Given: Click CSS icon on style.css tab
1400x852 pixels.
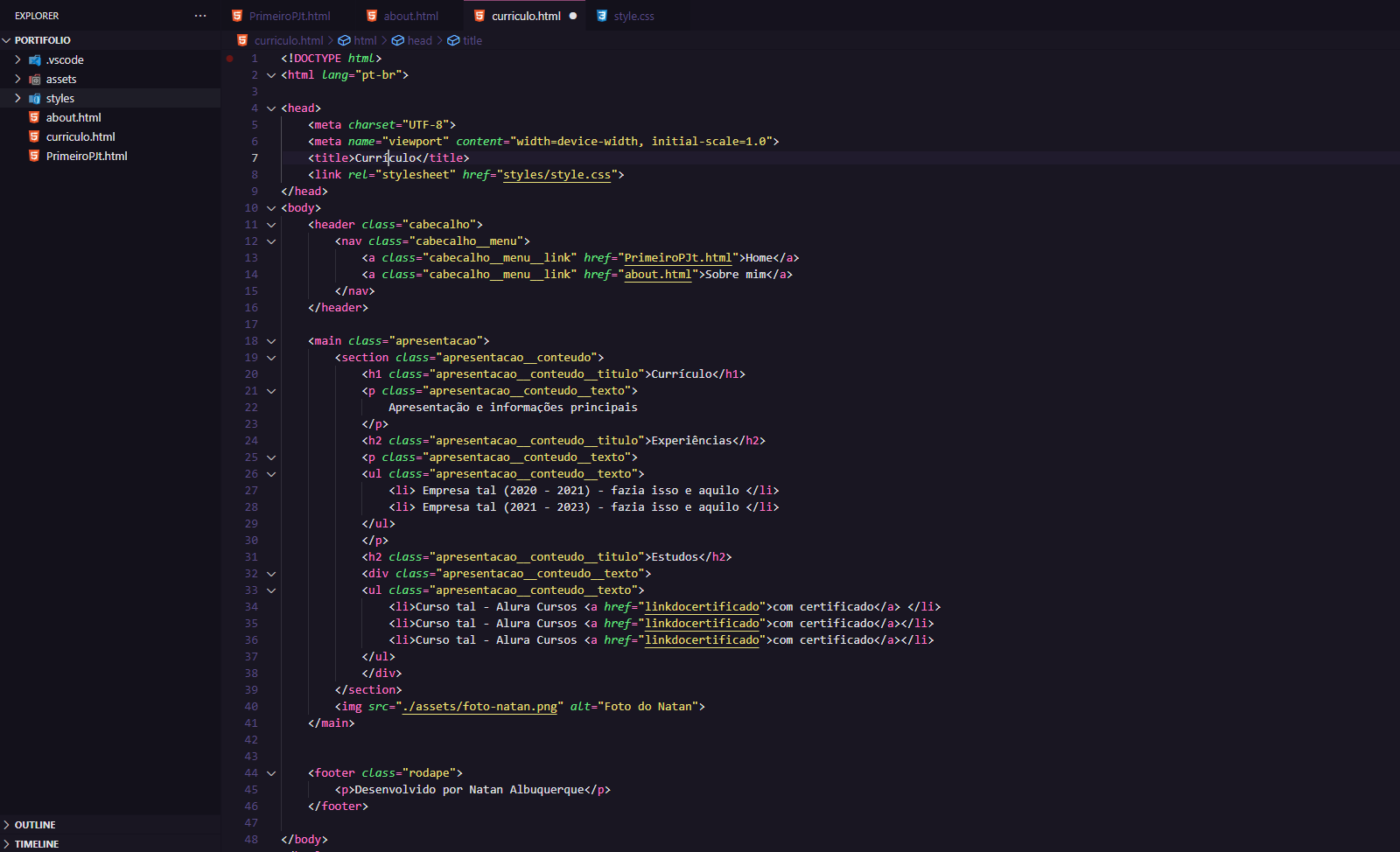Looking at the screenshot, I should pos(602,16).
